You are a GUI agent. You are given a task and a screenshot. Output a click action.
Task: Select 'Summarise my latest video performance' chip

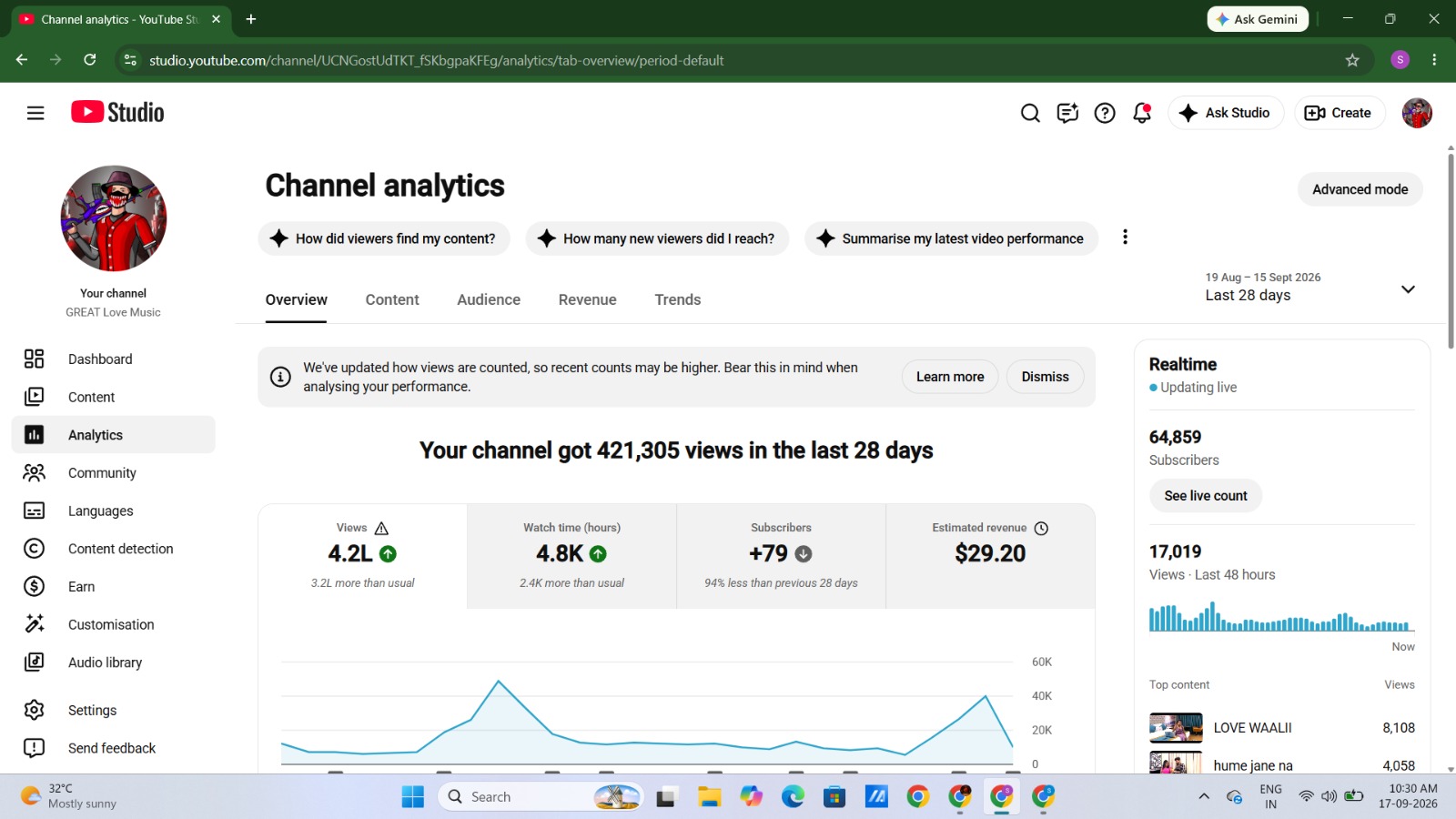(x=951, y=238)
